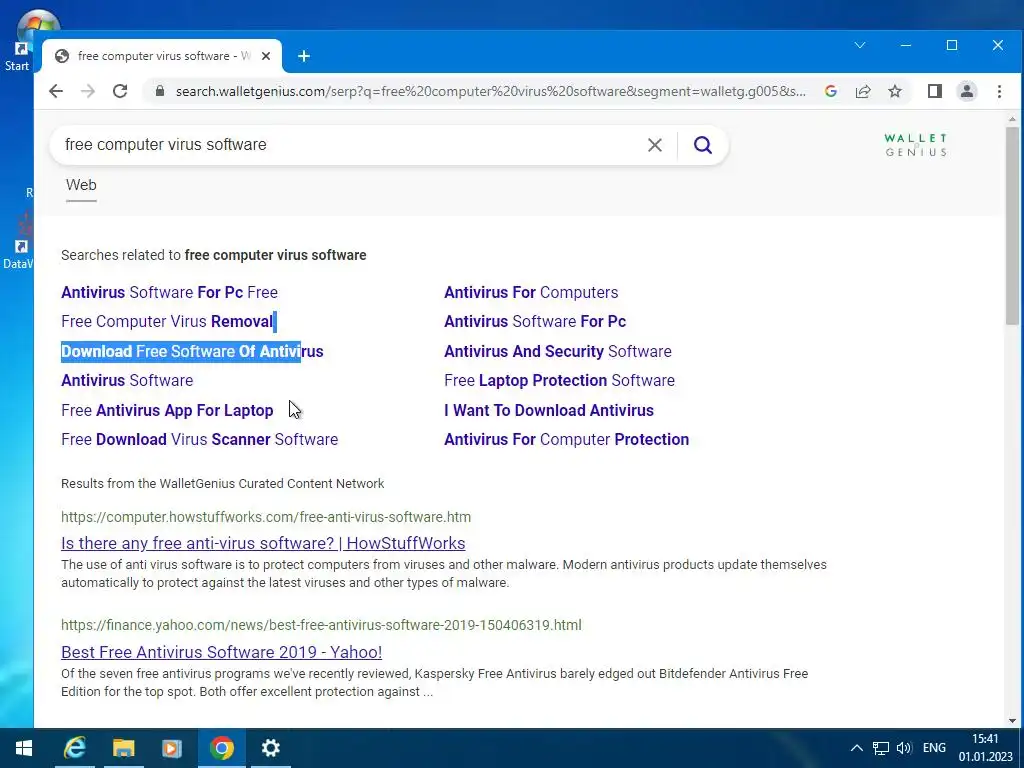Open volume tray icon

pyautogui.click(x=904, y=748)
